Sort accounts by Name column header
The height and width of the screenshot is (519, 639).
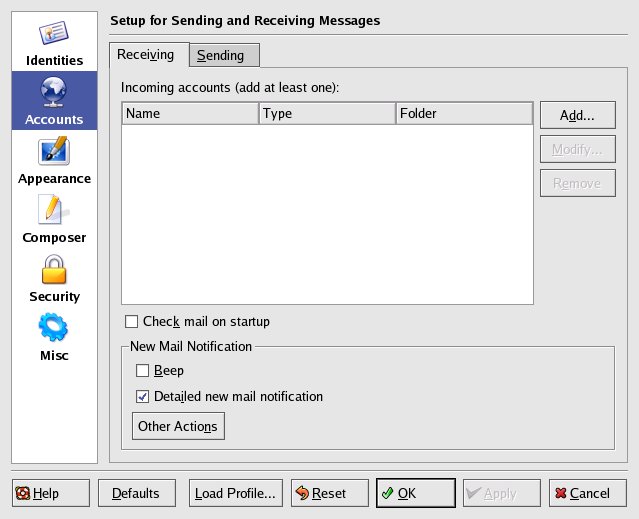point(190,114)
